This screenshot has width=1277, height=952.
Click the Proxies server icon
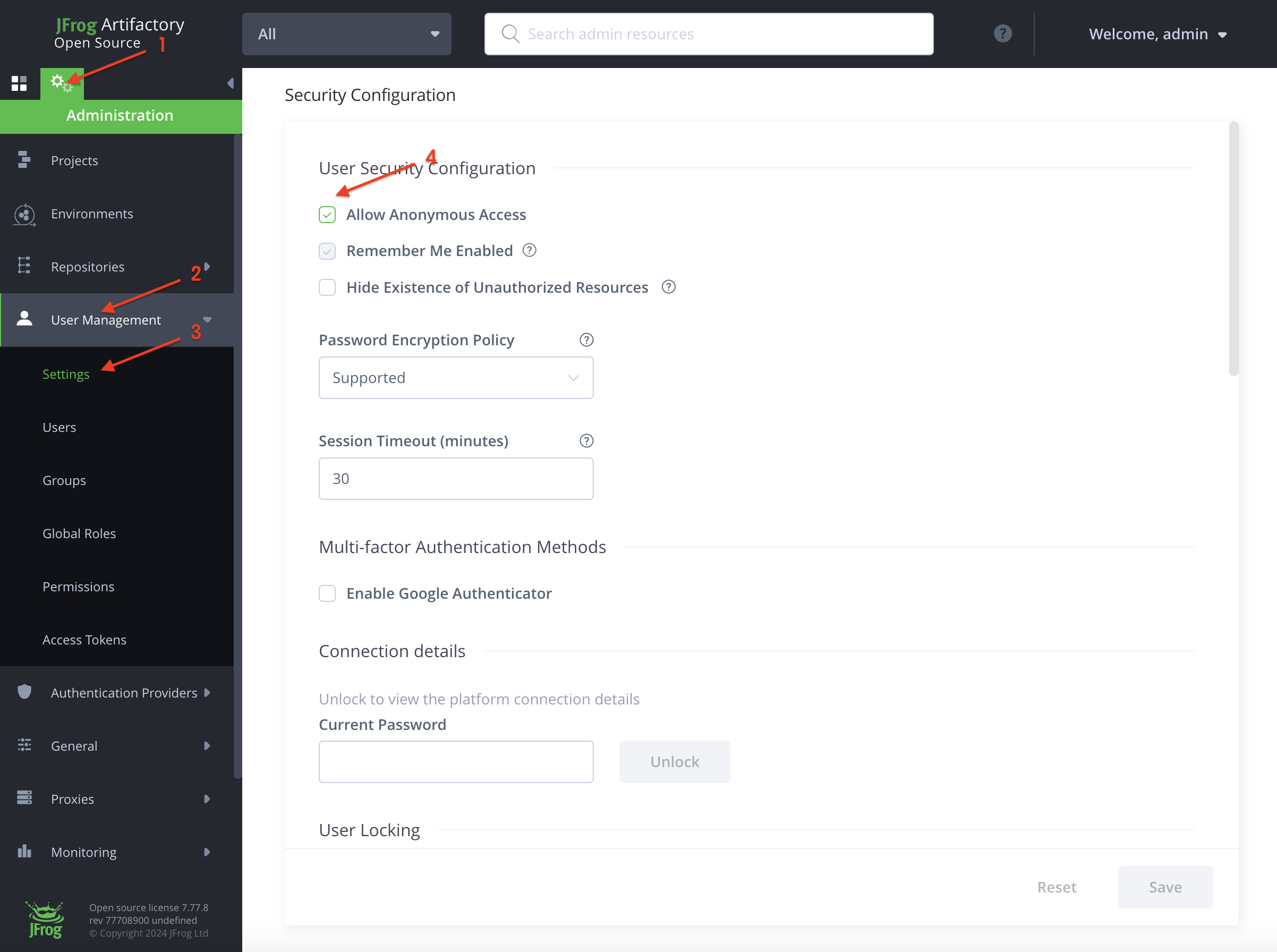pos(24,797)
